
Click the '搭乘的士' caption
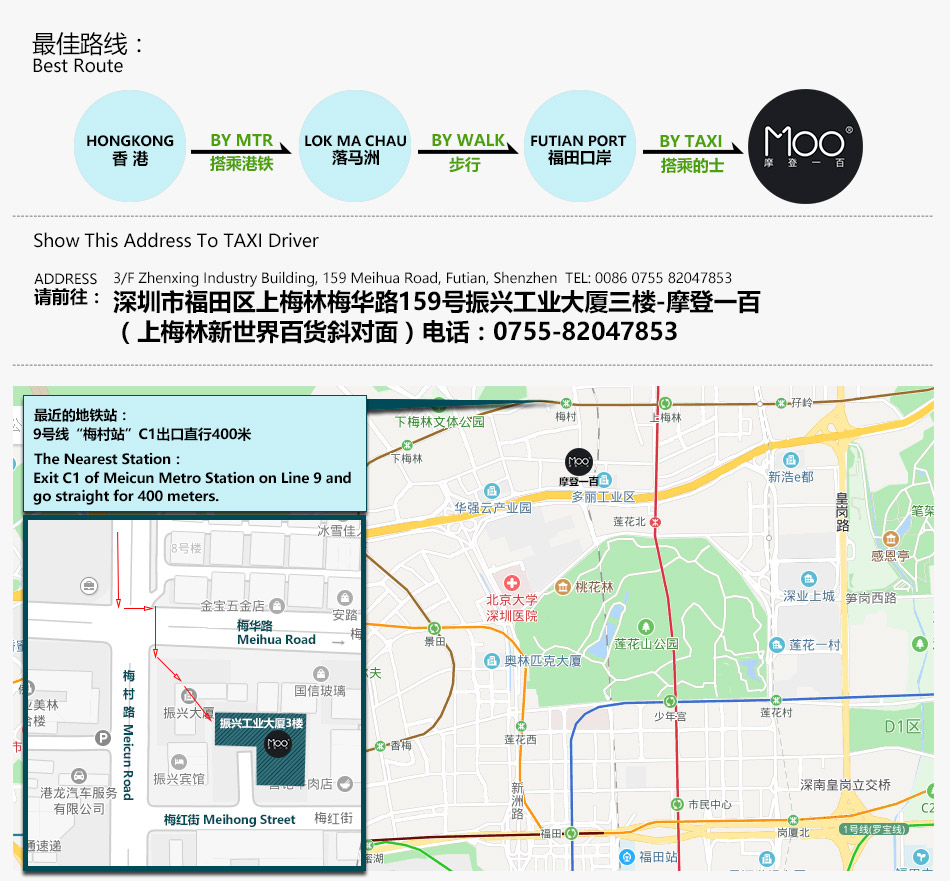(692, 165)
